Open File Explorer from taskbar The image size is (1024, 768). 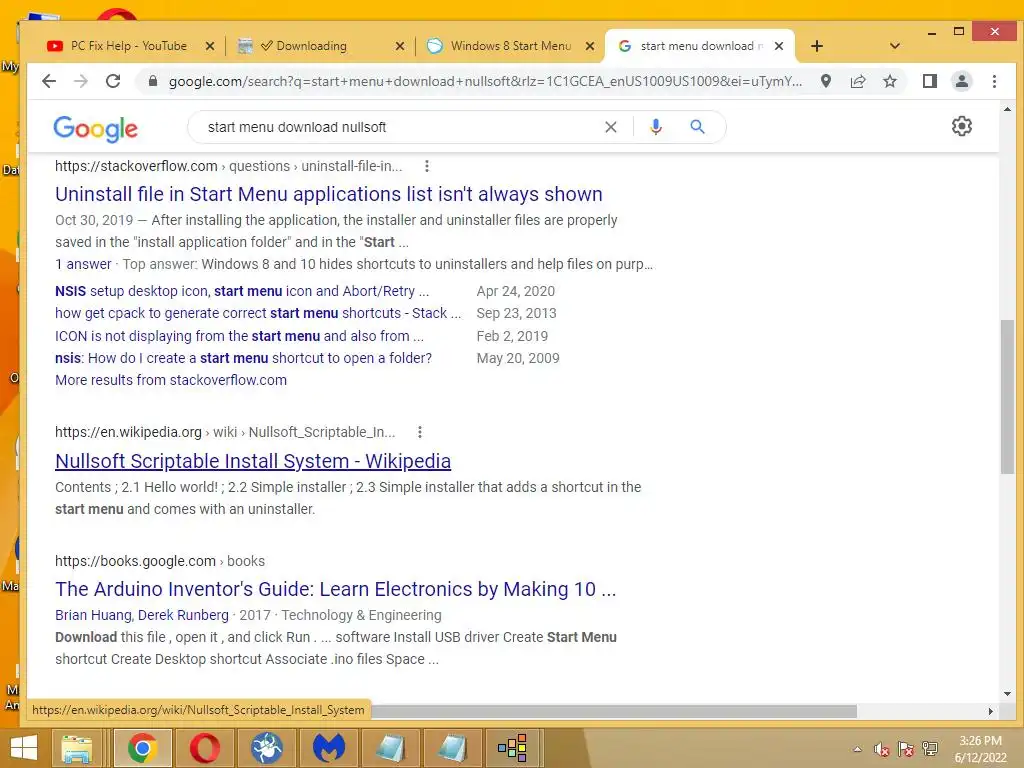76,748
